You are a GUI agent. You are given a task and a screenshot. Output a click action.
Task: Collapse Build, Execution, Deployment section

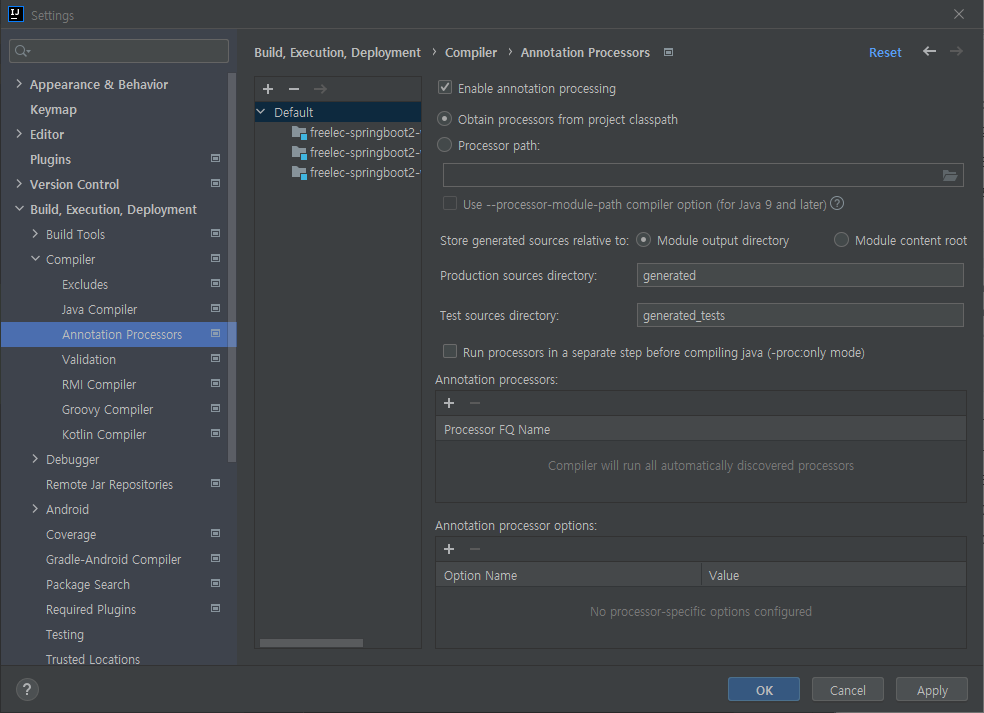[19, 208]
